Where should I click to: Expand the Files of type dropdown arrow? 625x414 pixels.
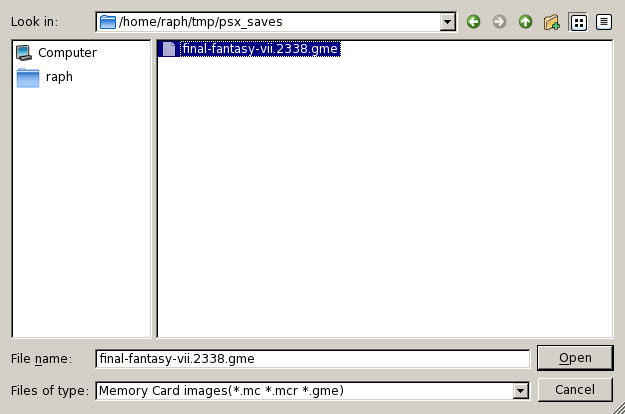pyautogui.click(x=521, y=390)
